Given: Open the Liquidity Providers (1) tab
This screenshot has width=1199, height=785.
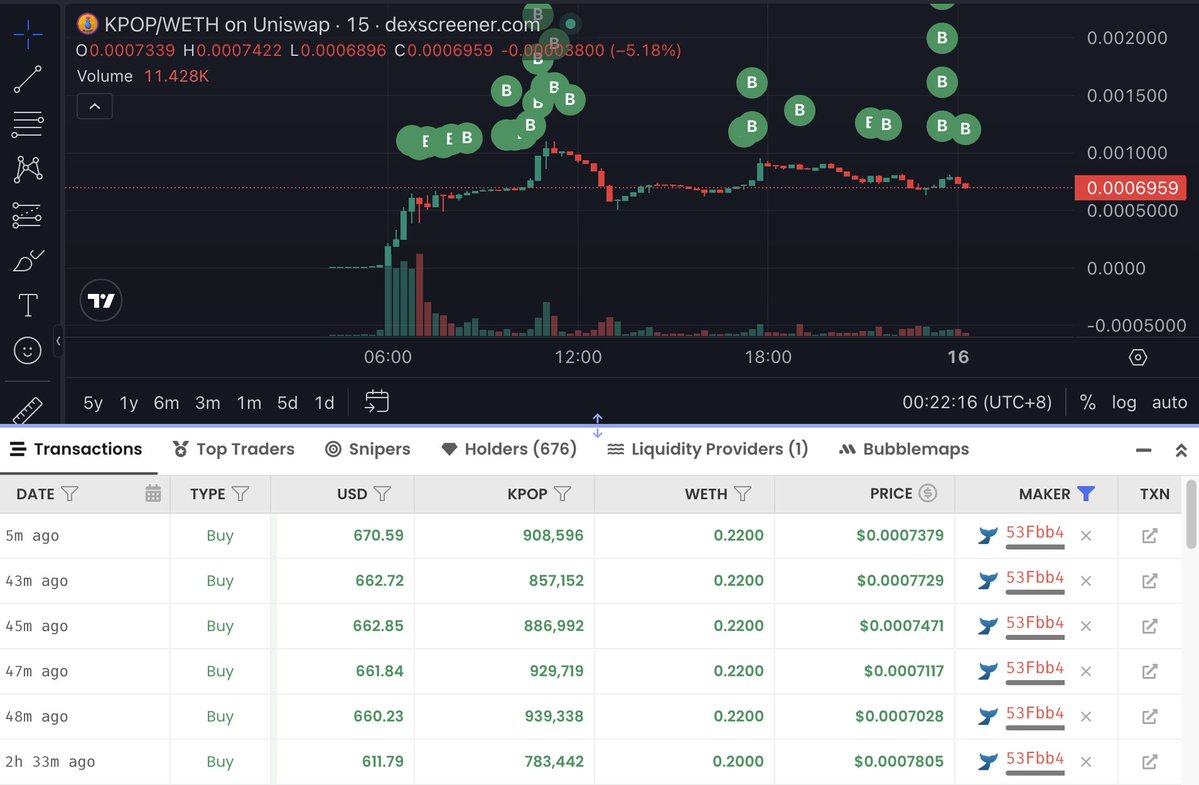Looking at the screenshot, I should pos(707,449).
